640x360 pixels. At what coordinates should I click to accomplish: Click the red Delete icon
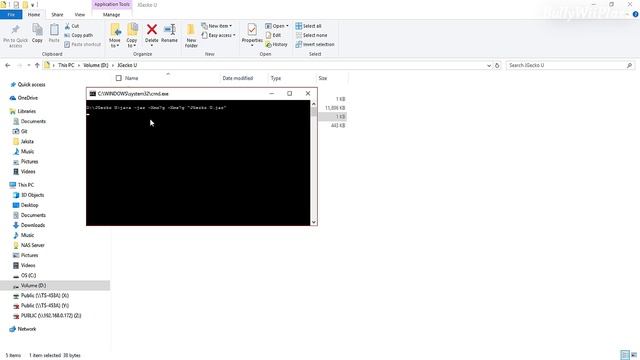(x=151, y=29)
